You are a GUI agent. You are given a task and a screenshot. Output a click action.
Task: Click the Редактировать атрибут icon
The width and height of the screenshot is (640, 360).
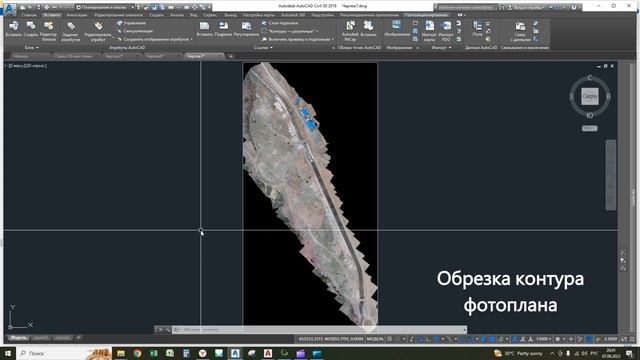point(98,26)
